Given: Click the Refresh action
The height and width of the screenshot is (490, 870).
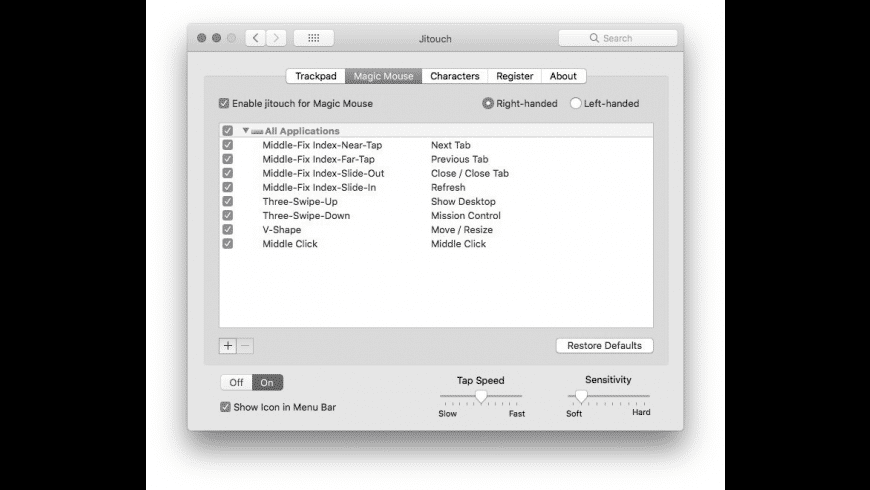Looking at the screenshot, I should tap(448, 187).
